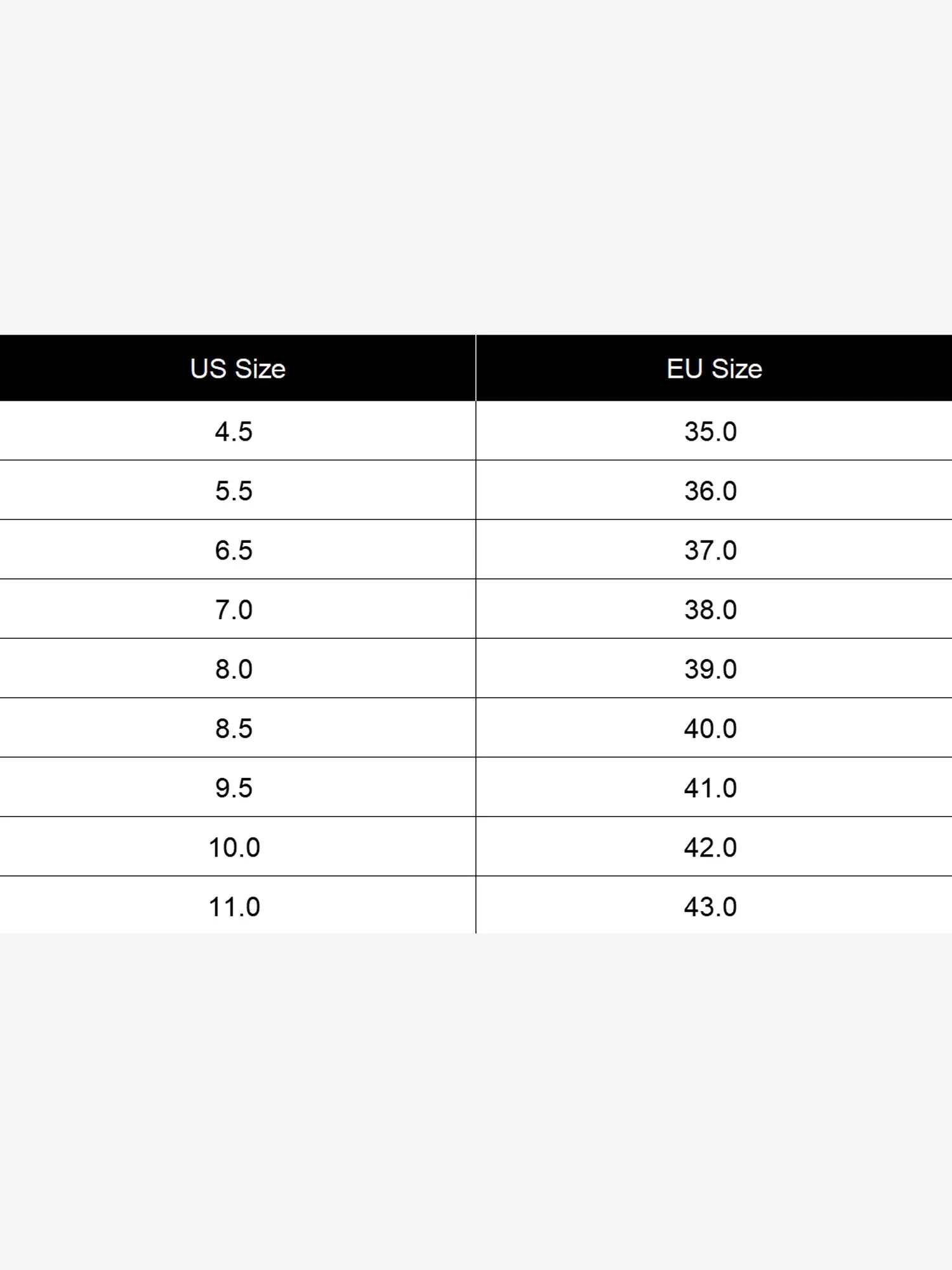Select the US size 4.5 cell
Viewport: 952px width, 1270px height.
(x=234, y=431)
